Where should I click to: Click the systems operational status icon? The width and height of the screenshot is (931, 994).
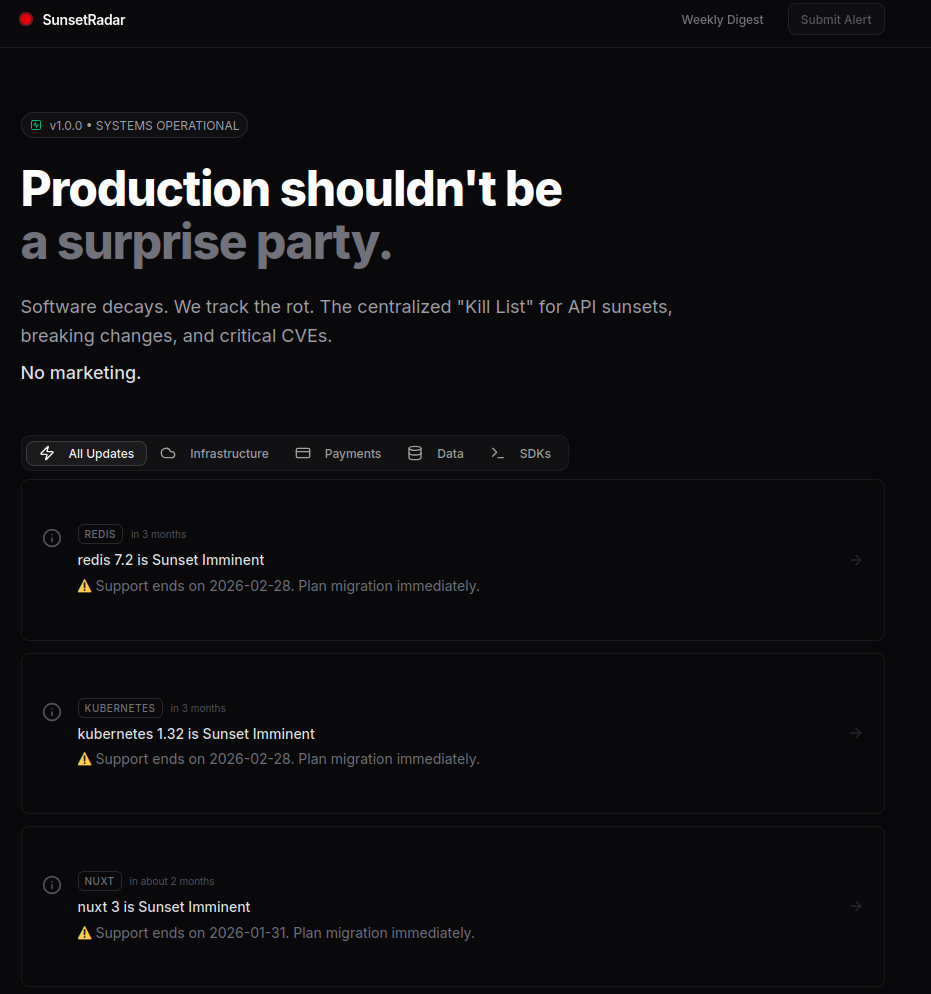coord(36,125)
